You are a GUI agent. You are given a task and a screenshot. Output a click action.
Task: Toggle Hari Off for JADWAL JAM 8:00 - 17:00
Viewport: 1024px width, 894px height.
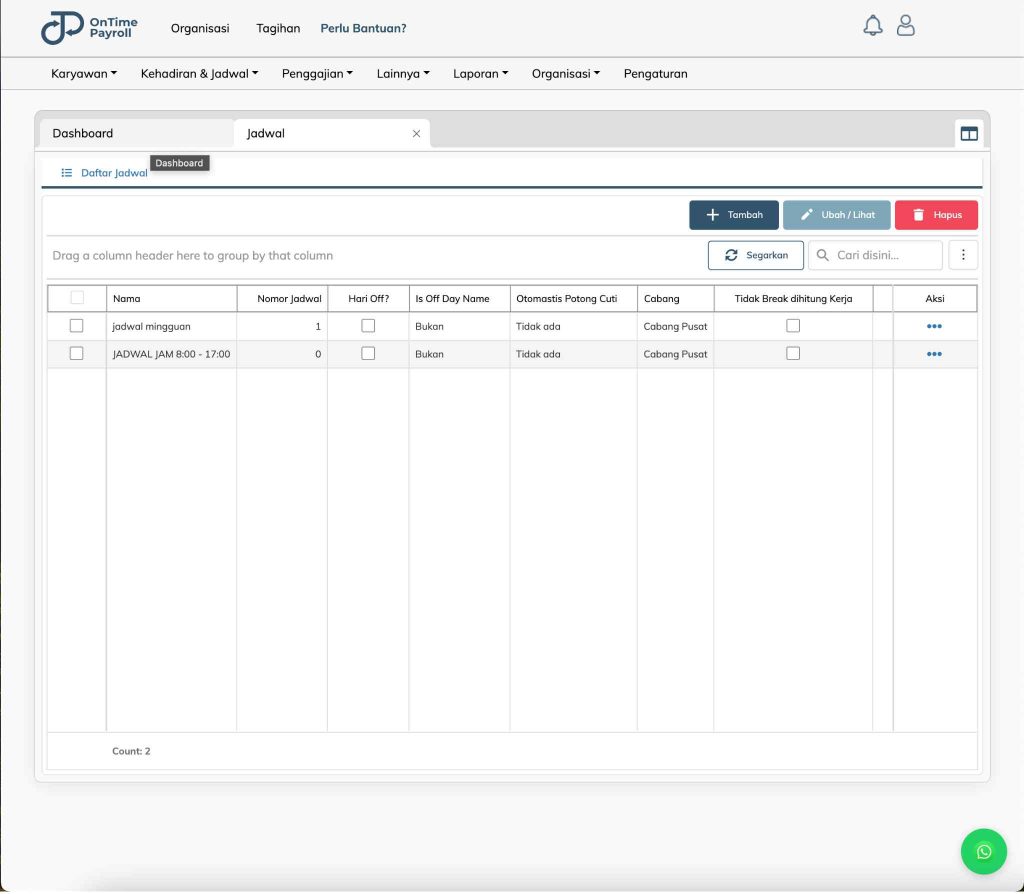click(x=368, y=354)
